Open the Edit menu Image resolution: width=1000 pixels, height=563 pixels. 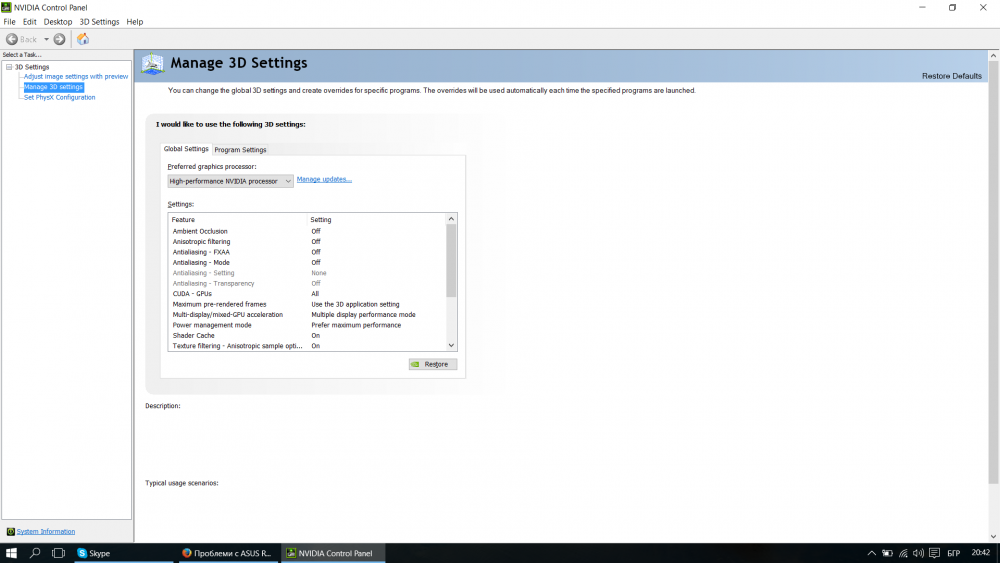tap(30, 22)
